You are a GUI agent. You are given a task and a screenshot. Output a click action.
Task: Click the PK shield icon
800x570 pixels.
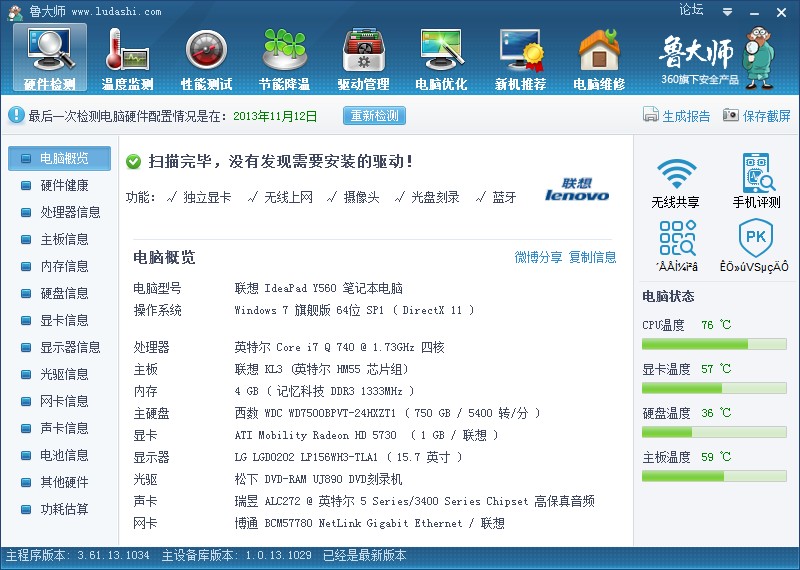click(x=756, y=245)
